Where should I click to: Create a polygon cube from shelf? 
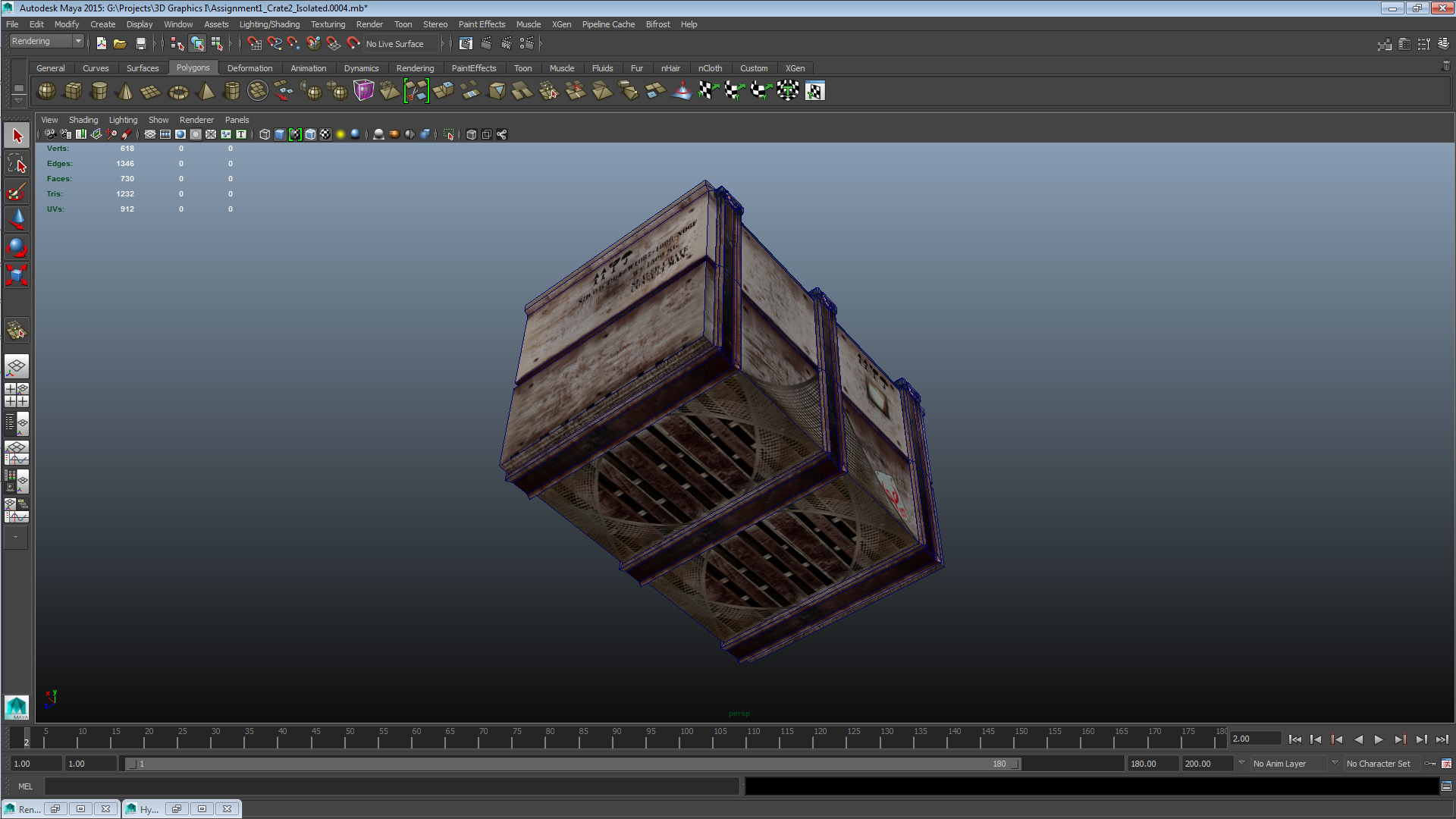click(73, 91)
